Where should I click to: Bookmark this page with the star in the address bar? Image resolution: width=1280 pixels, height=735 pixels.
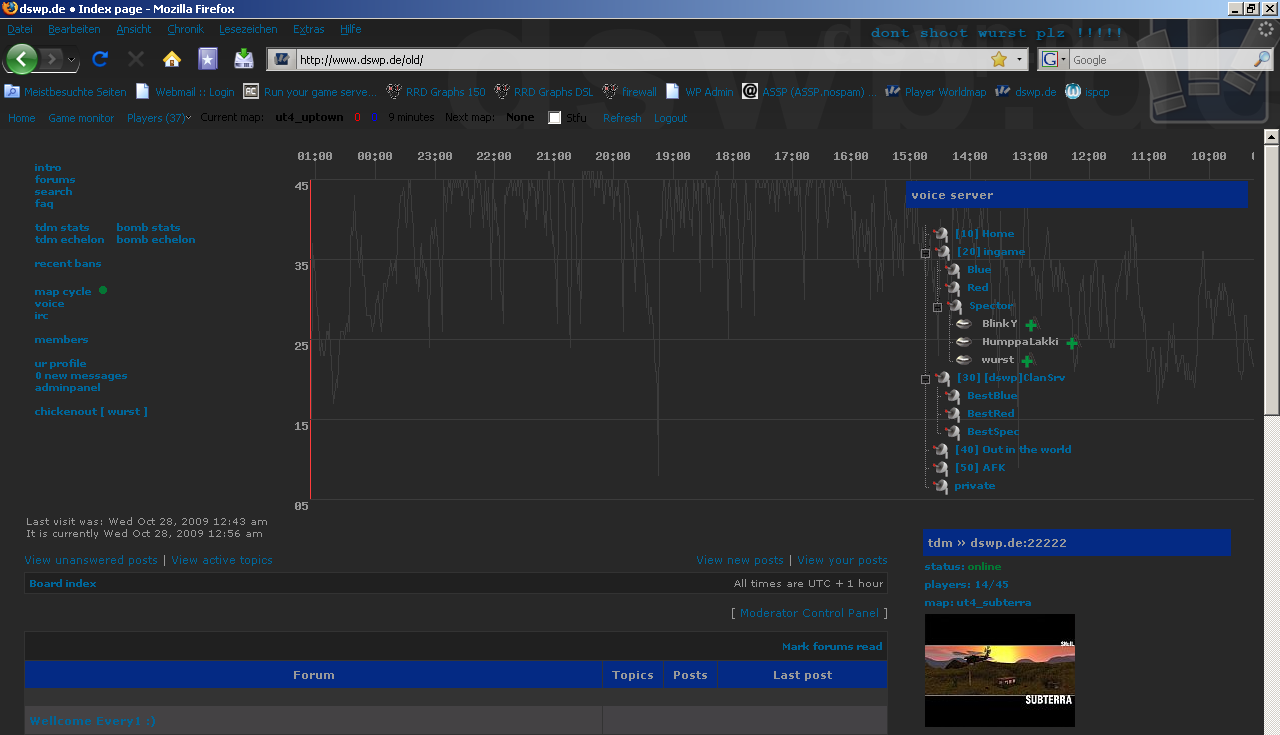click(998, 60)
